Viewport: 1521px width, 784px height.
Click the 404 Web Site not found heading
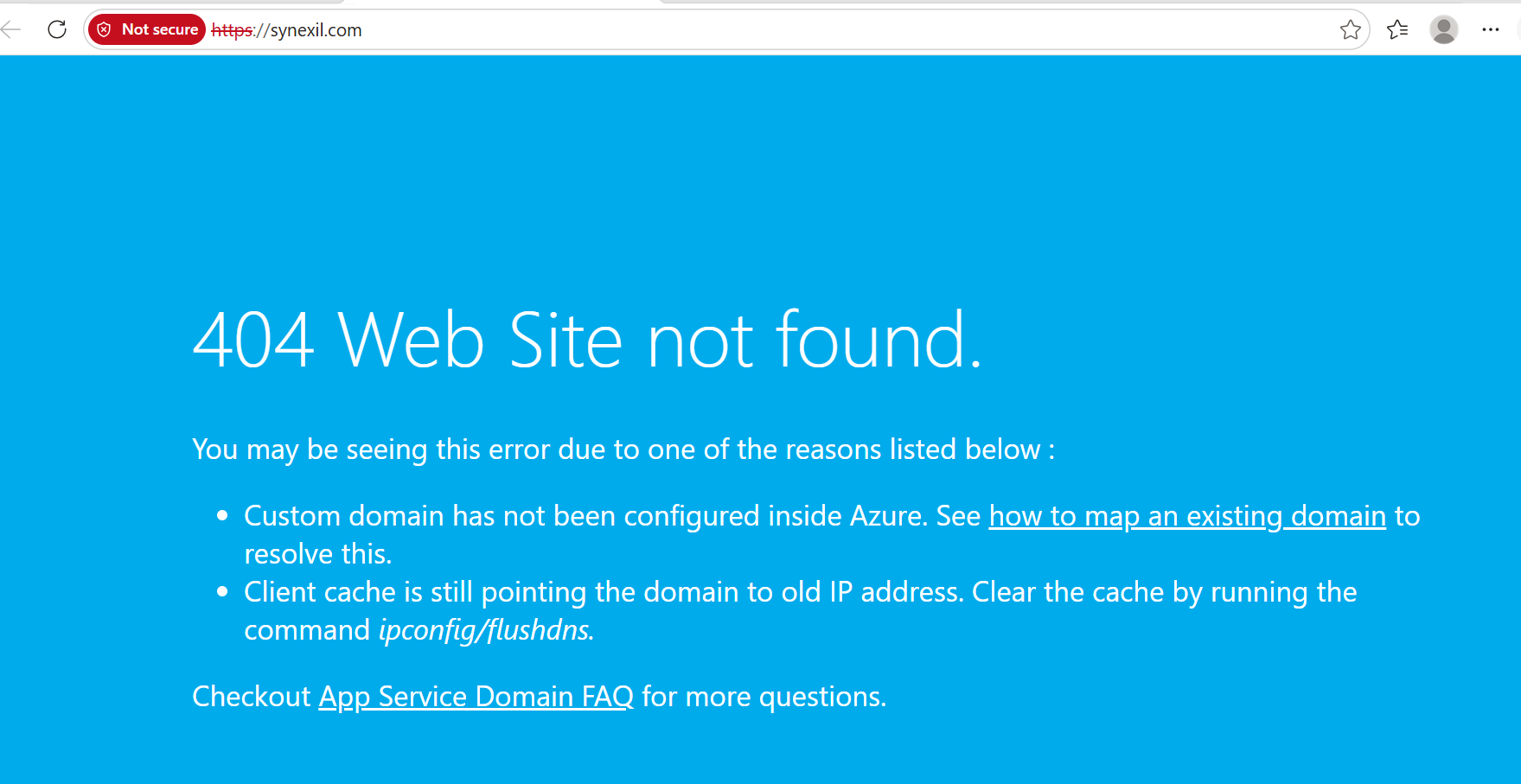click(588, 340)
